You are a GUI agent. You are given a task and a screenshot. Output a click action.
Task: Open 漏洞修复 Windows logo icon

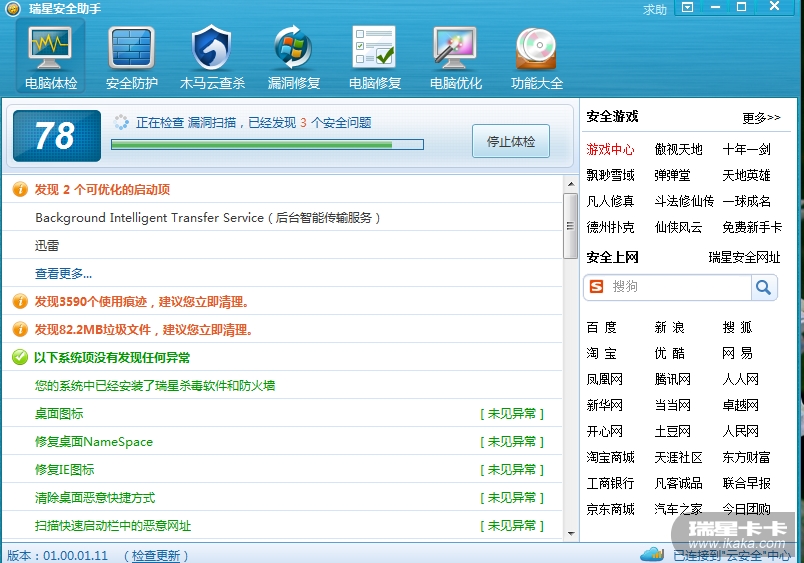(293, 47)
